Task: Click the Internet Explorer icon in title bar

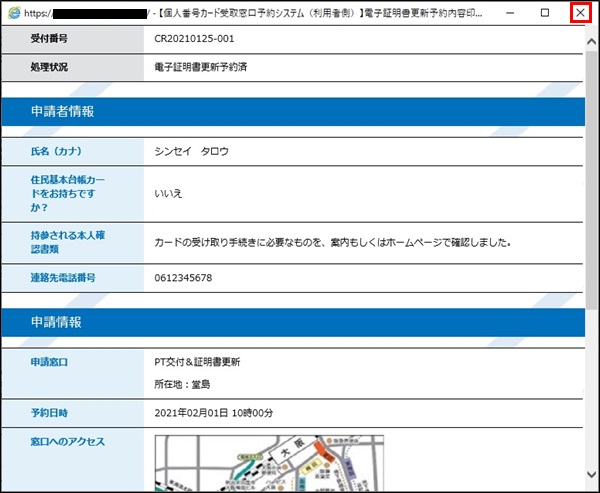Action: tap(14, 14)
